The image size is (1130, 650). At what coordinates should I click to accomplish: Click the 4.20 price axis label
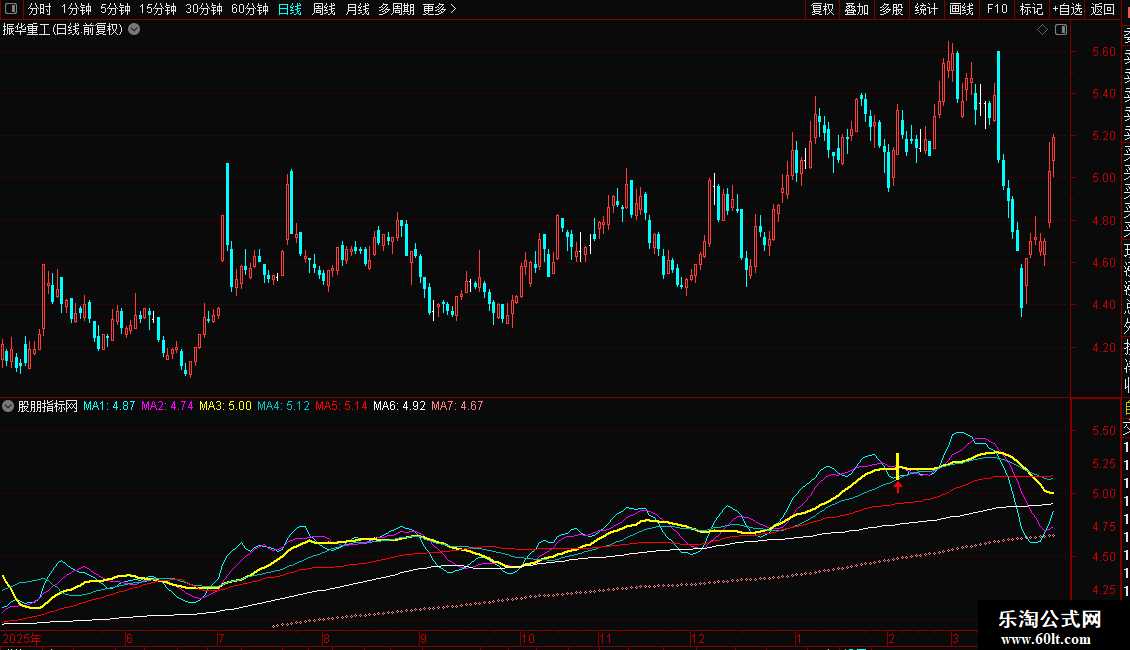(1103, 347)
